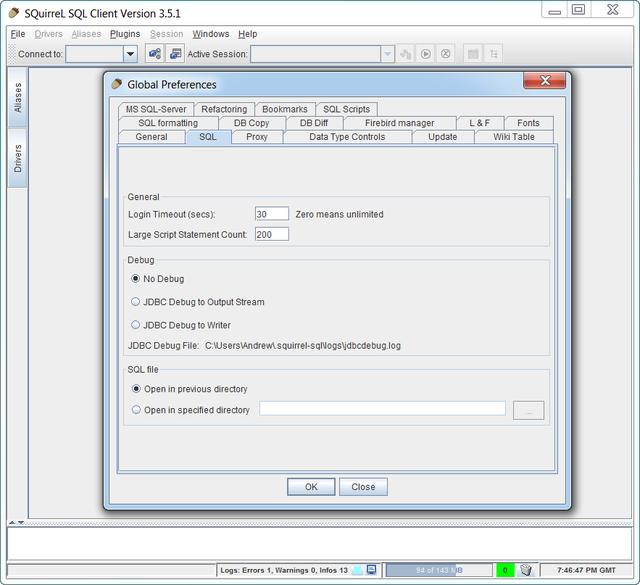The image size is (640, 585).
Task: Select JDBC Debug to Writer option
Action: (x=136, y=325)
